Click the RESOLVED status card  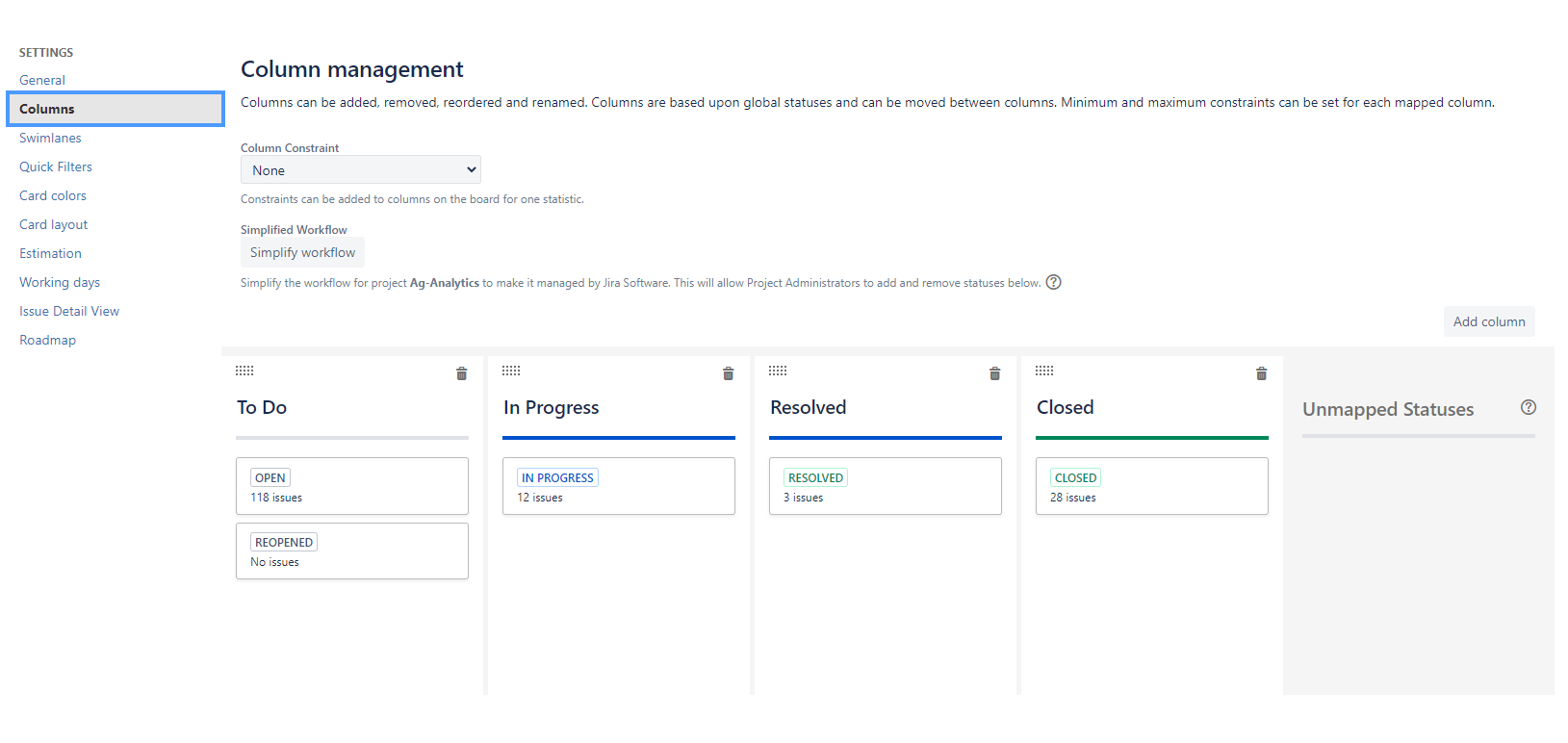click(886, 486)
